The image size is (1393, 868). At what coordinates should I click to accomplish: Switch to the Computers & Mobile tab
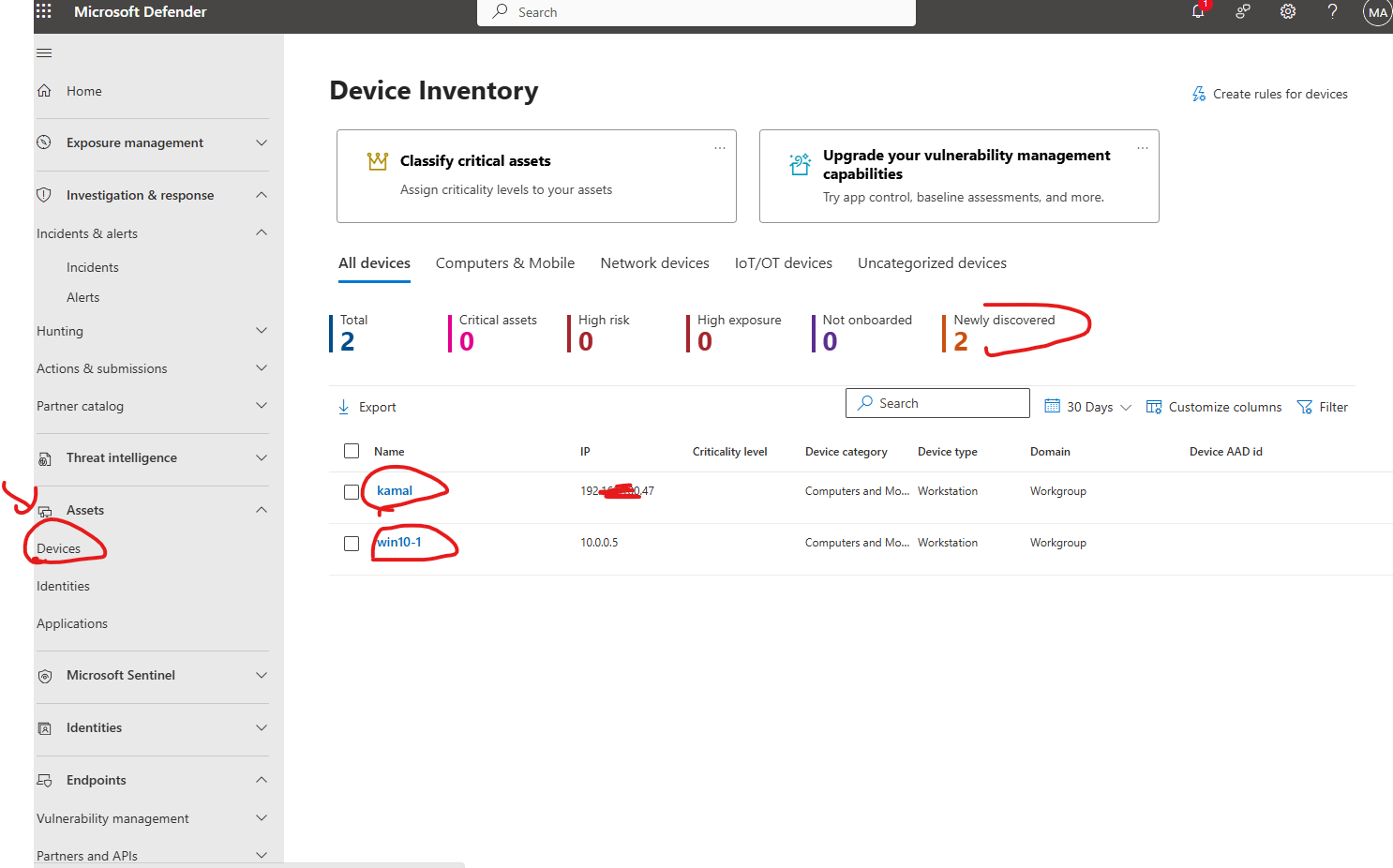click(505, 263)
